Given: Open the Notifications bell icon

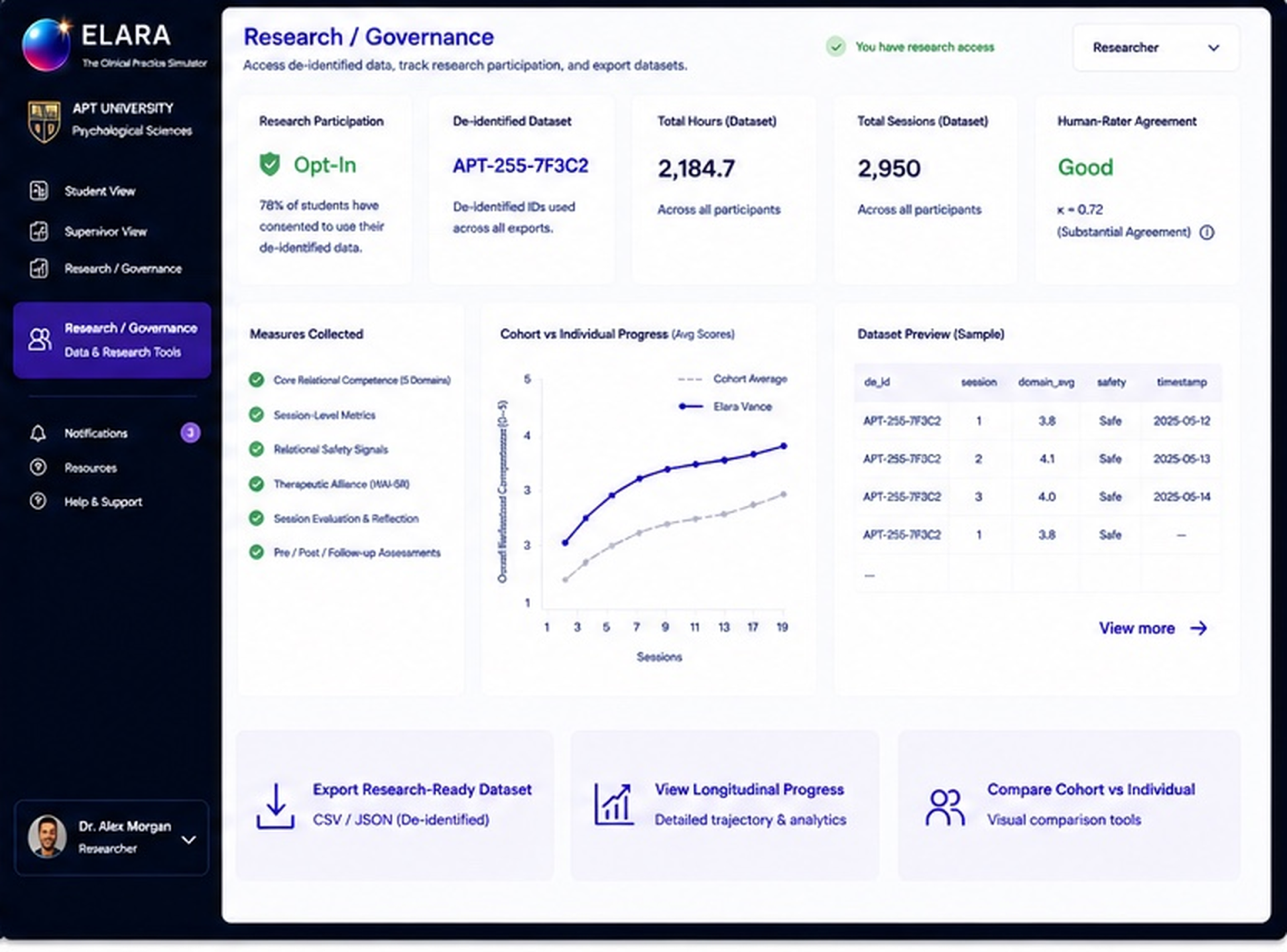Looking at the screenshot, I should [38, 433].
